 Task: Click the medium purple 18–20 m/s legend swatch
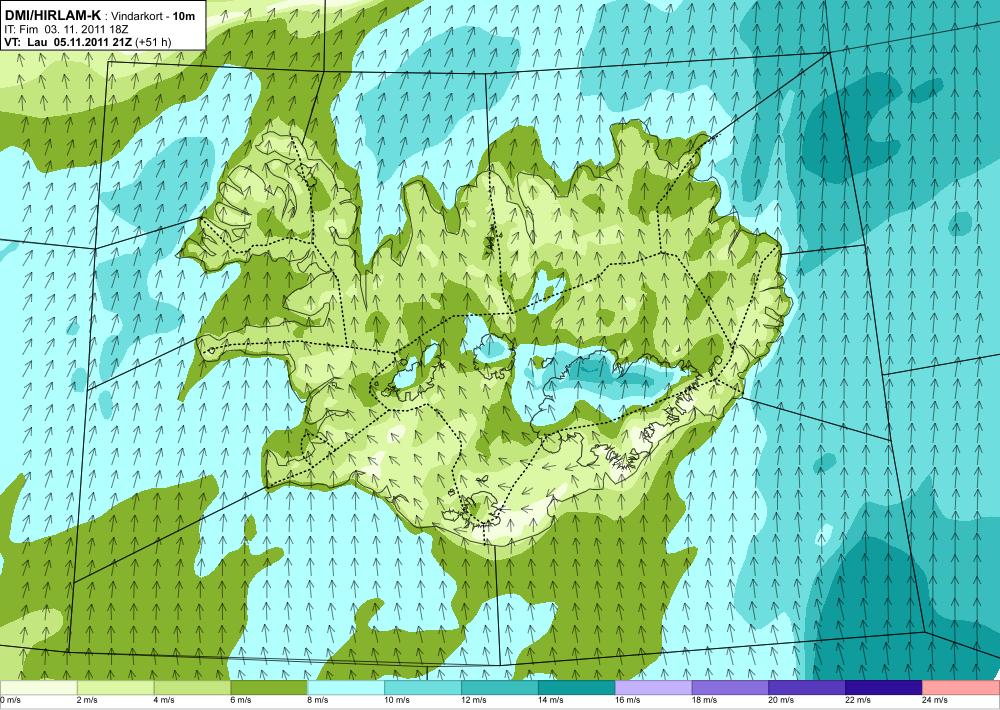coord(730,688)
